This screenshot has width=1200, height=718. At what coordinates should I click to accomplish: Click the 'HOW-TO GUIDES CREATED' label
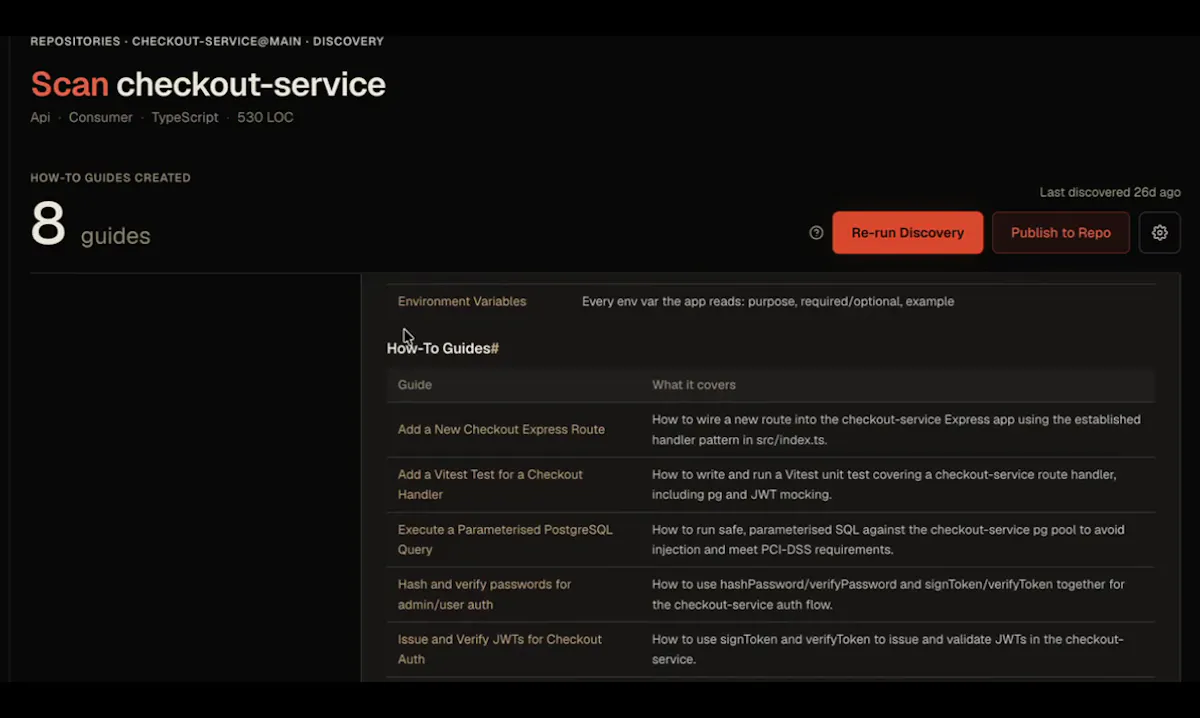coord(110,178)
